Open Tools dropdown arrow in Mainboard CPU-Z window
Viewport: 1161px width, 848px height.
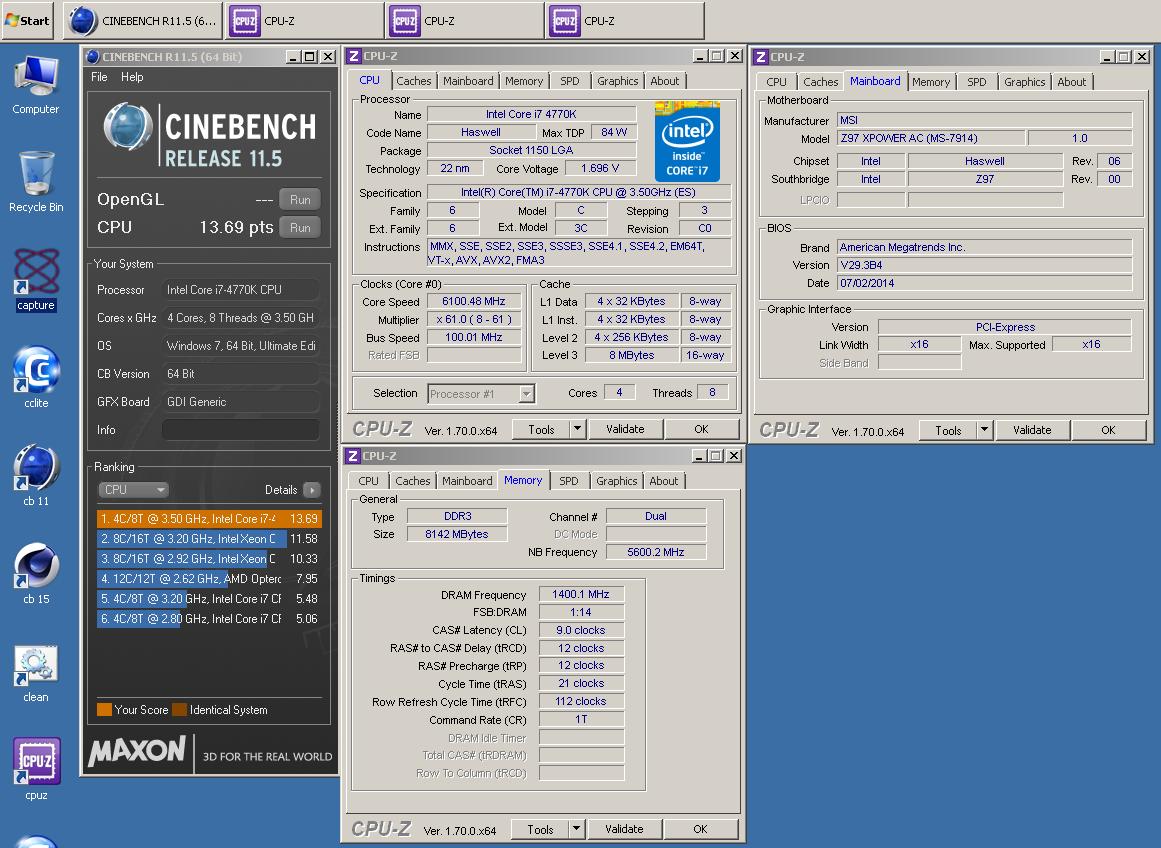[984, 430]
